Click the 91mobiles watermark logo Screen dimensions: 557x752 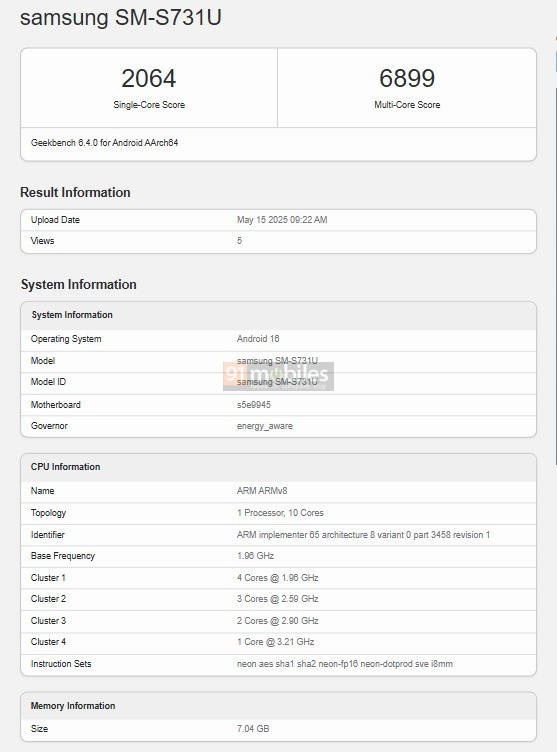(278, 376)
